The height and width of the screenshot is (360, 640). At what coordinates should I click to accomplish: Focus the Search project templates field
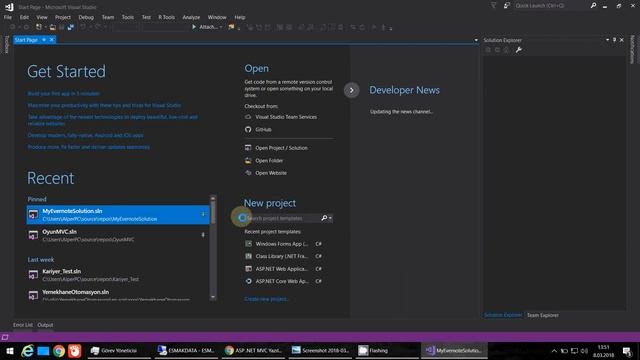click(282, 218)
